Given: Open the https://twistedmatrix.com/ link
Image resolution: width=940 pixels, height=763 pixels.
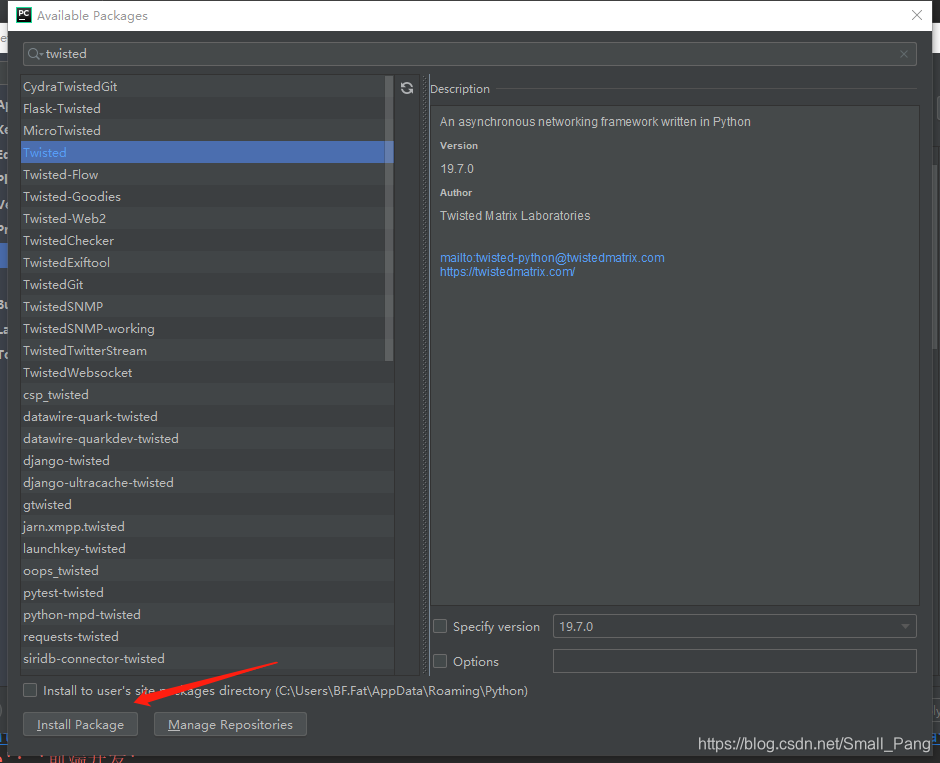Looking at the screenshot, I should coord(507,272).
